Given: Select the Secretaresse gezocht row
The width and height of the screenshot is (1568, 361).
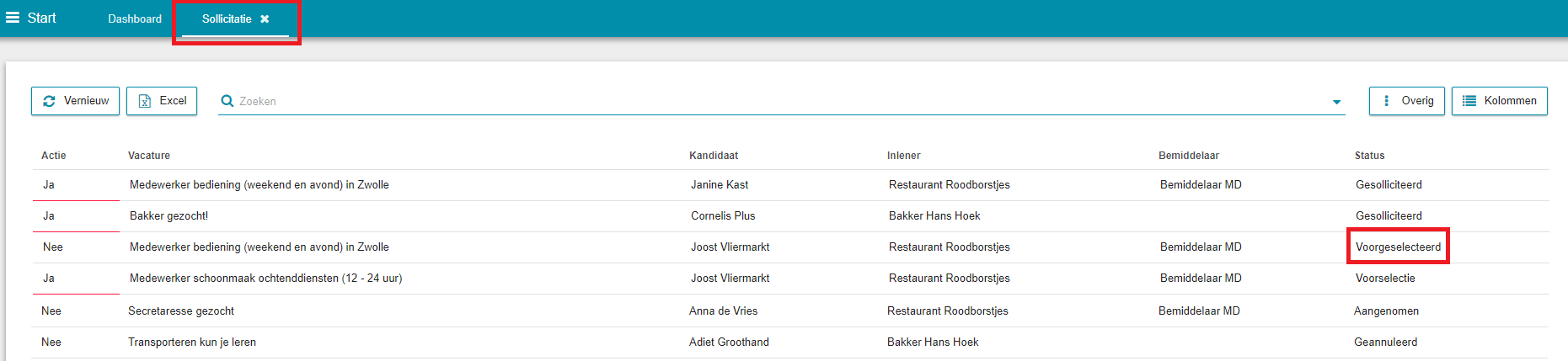Looking at the screenshot, I should click(x=790, y=311).
